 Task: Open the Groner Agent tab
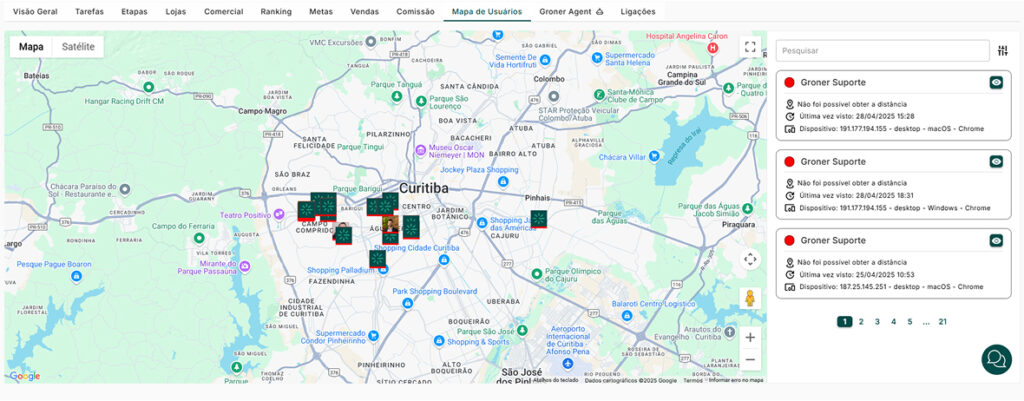click(571, 11)
